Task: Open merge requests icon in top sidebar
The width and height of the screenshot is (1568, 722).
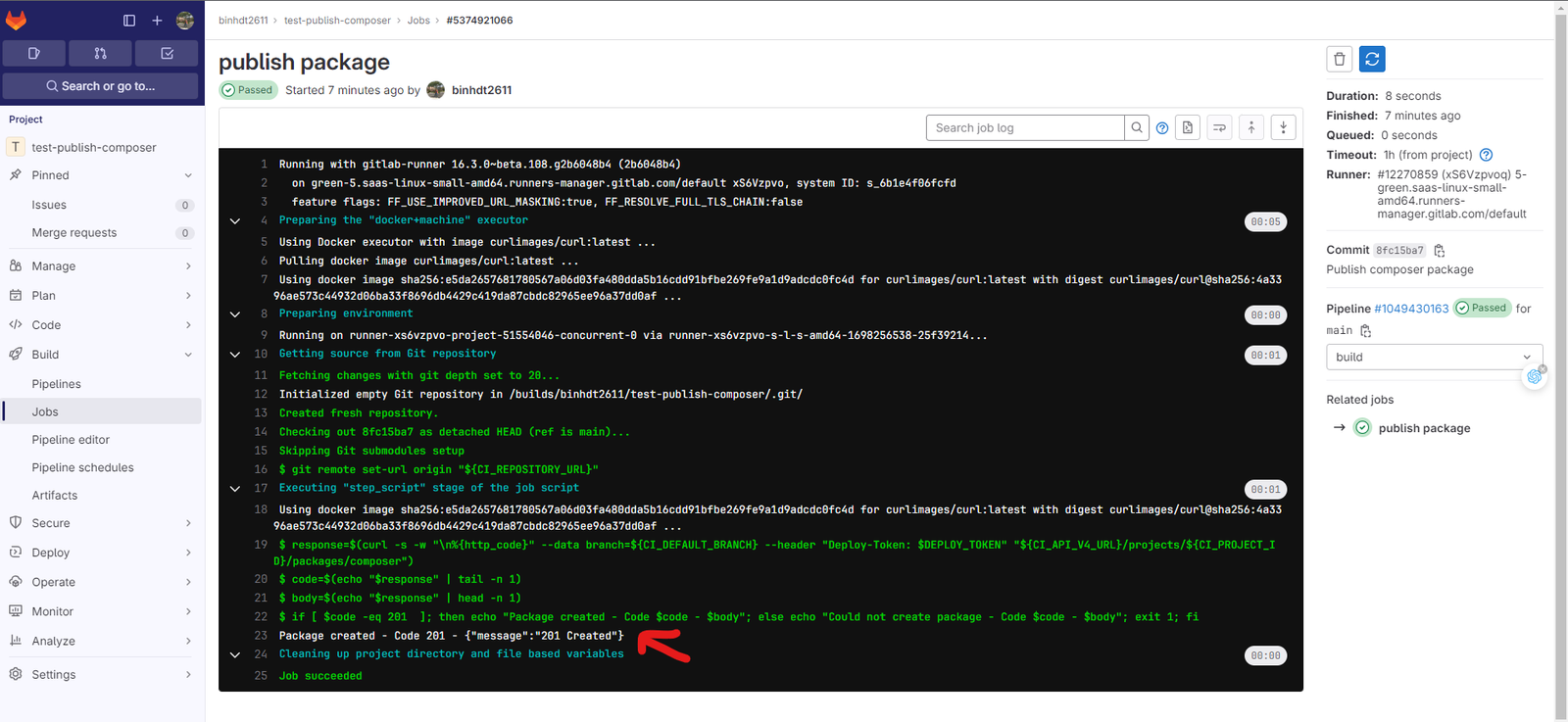Action: click(x=100, y=53)
